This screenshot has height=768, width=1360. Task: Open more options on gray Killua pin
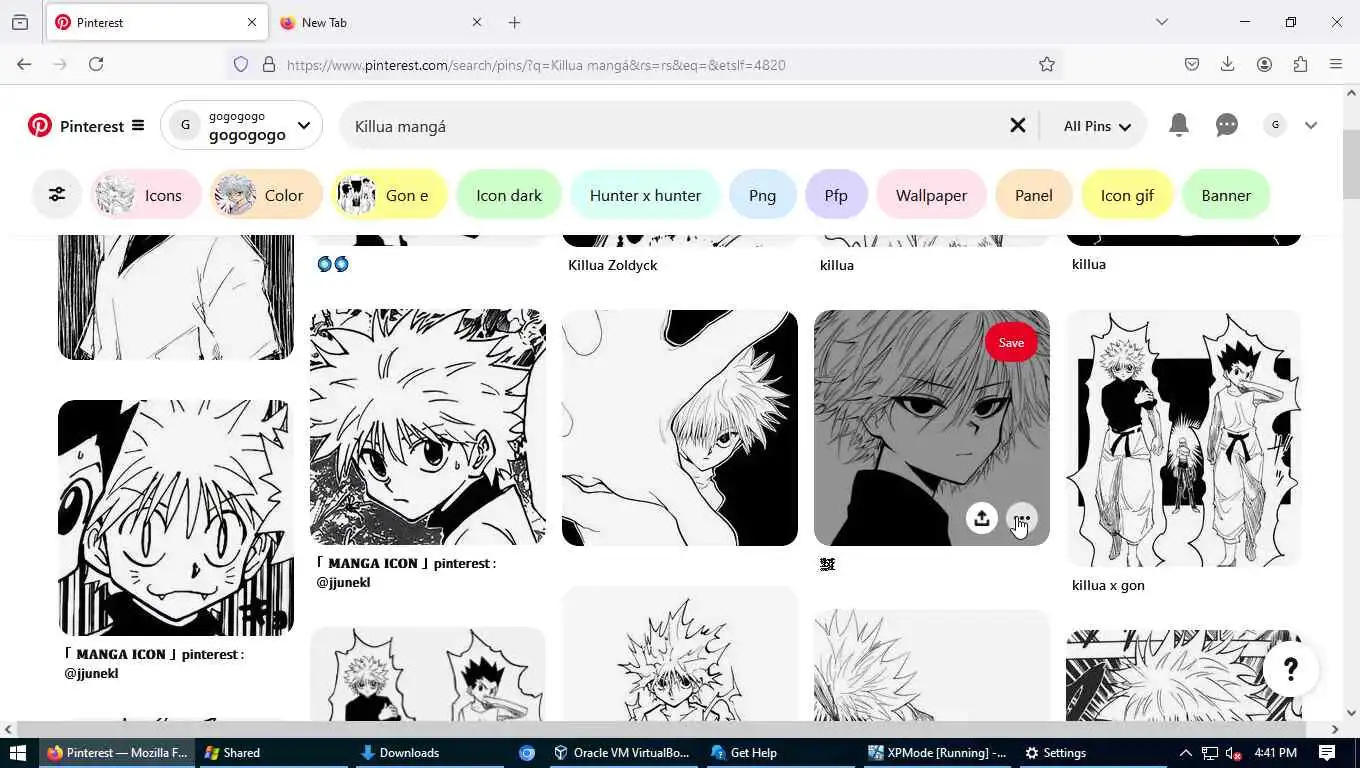[x=1021, y=518]
